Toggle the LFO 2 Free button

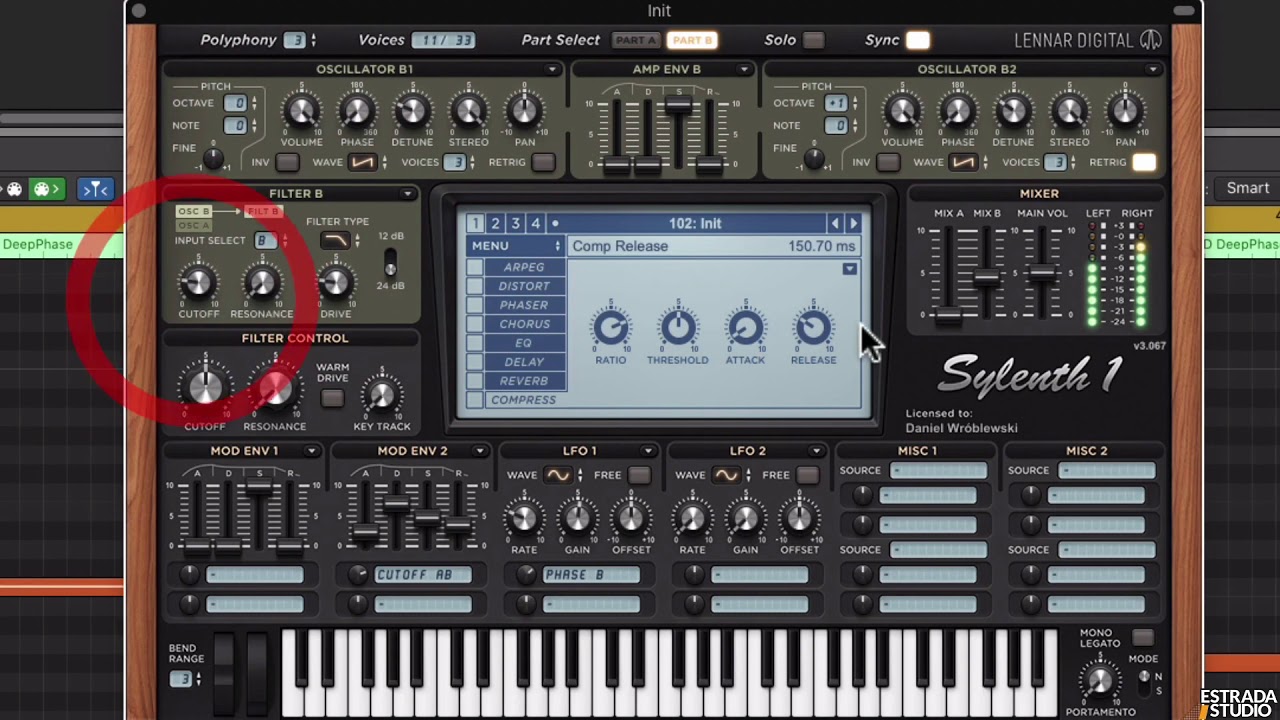(807, 475)
